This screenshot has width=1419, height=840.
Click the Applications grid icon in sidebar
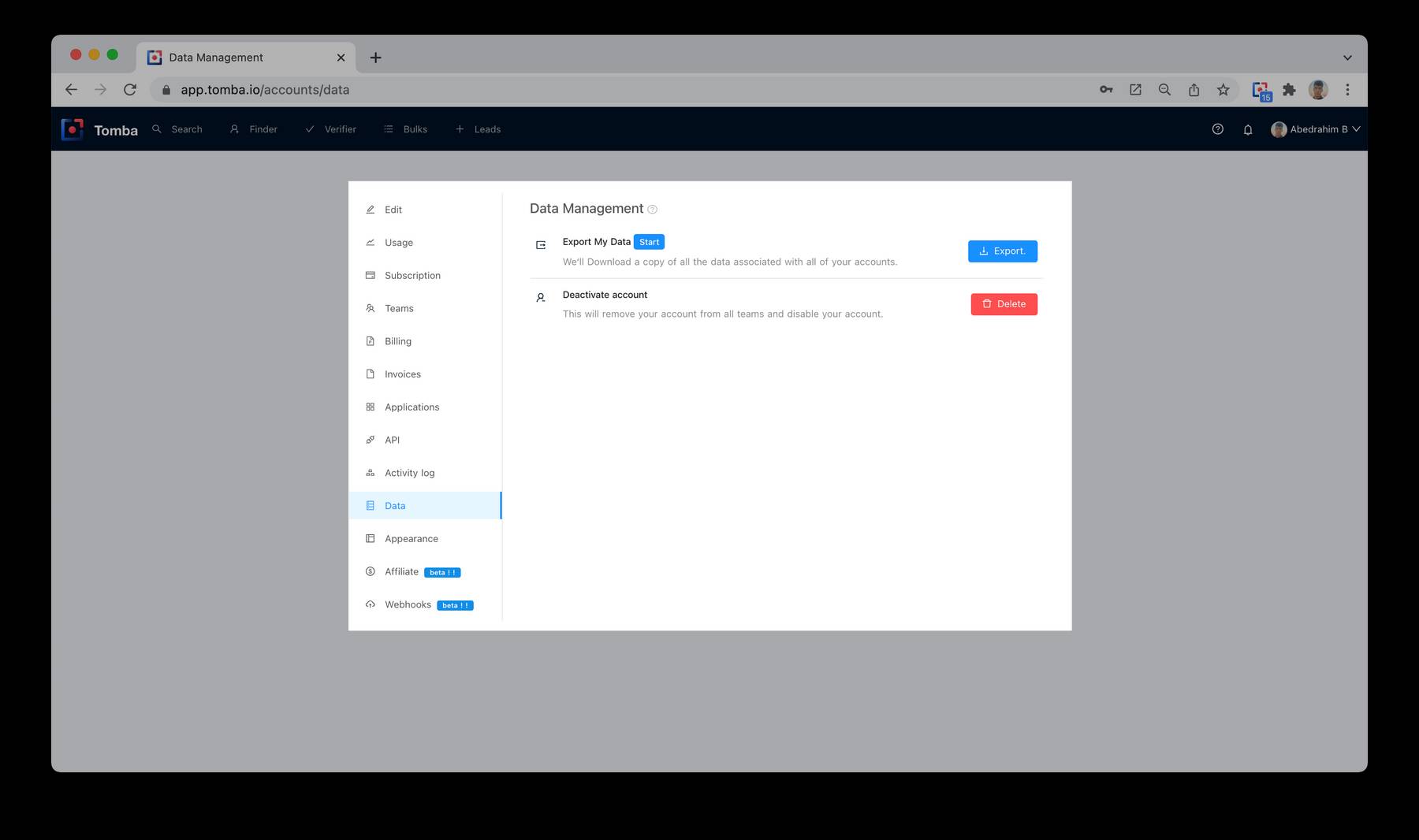point(371,407)
